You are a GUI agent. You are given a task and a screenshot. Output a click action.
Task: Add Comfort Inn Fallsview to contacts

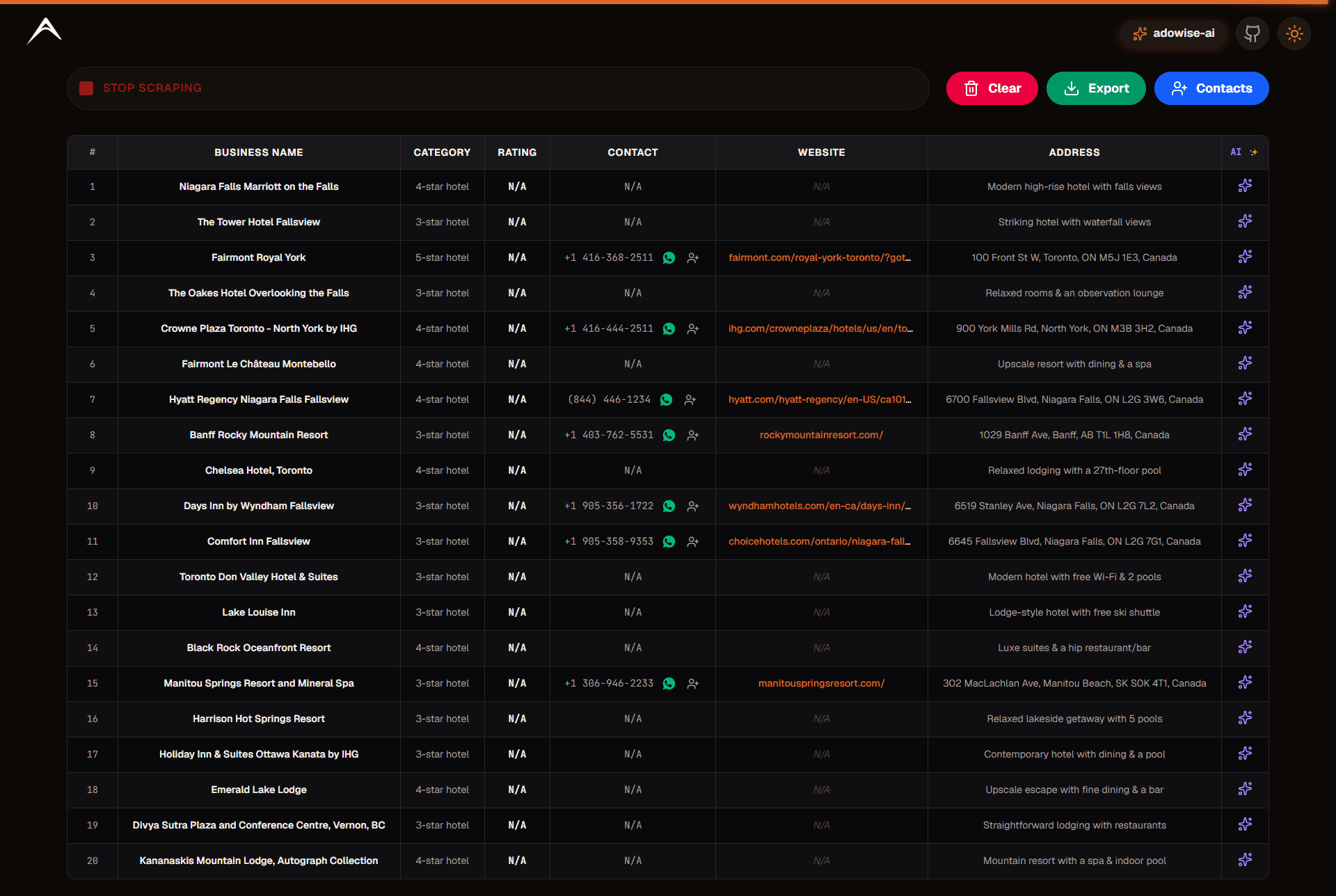point(693,541)
